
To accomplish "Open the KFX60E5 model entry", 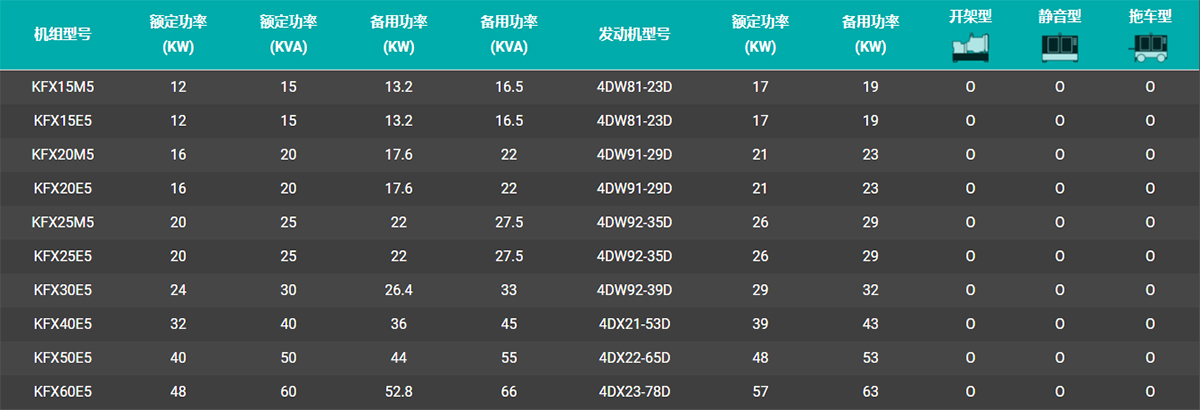I will (63, 391).
